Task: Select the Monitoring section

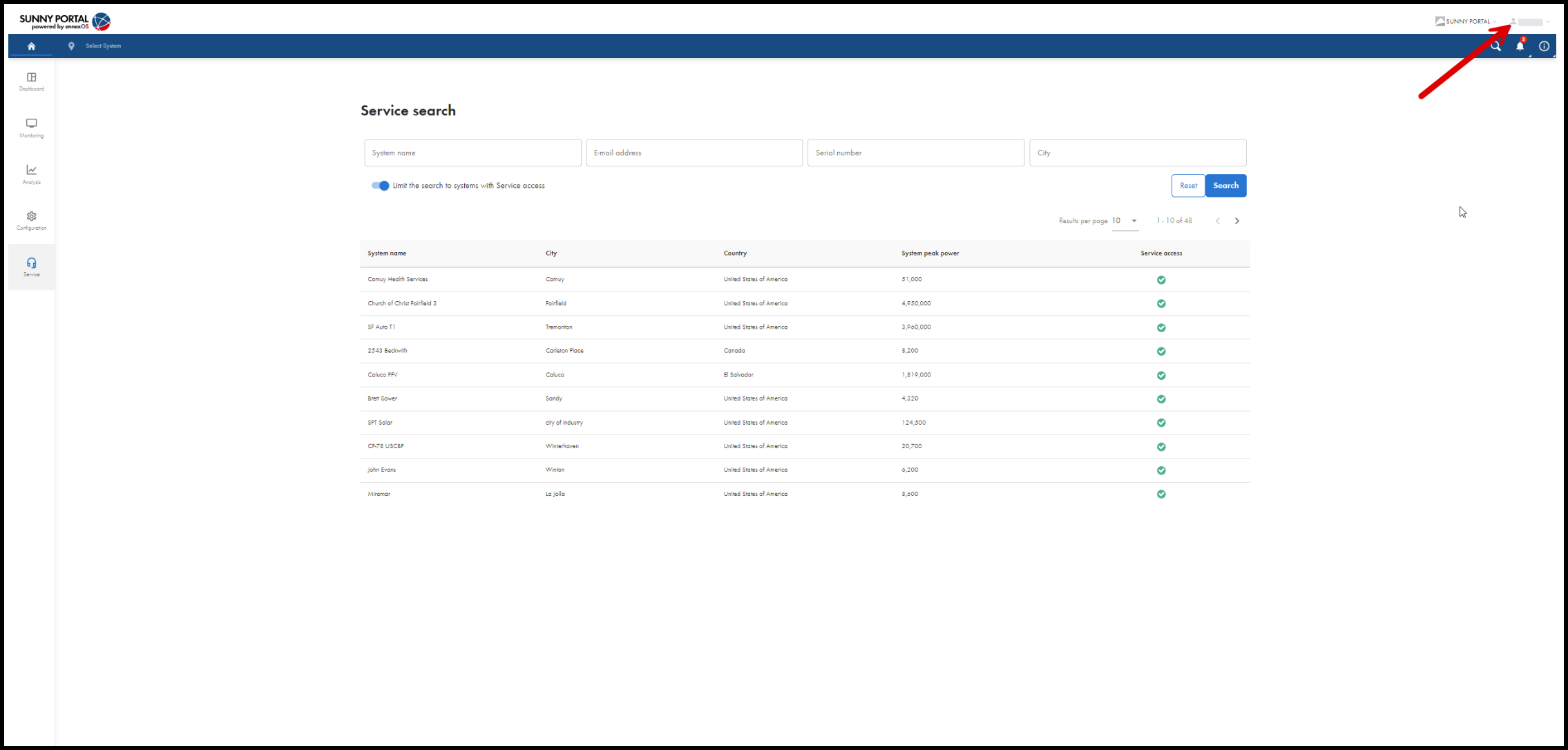Action: tap(31, 128)
